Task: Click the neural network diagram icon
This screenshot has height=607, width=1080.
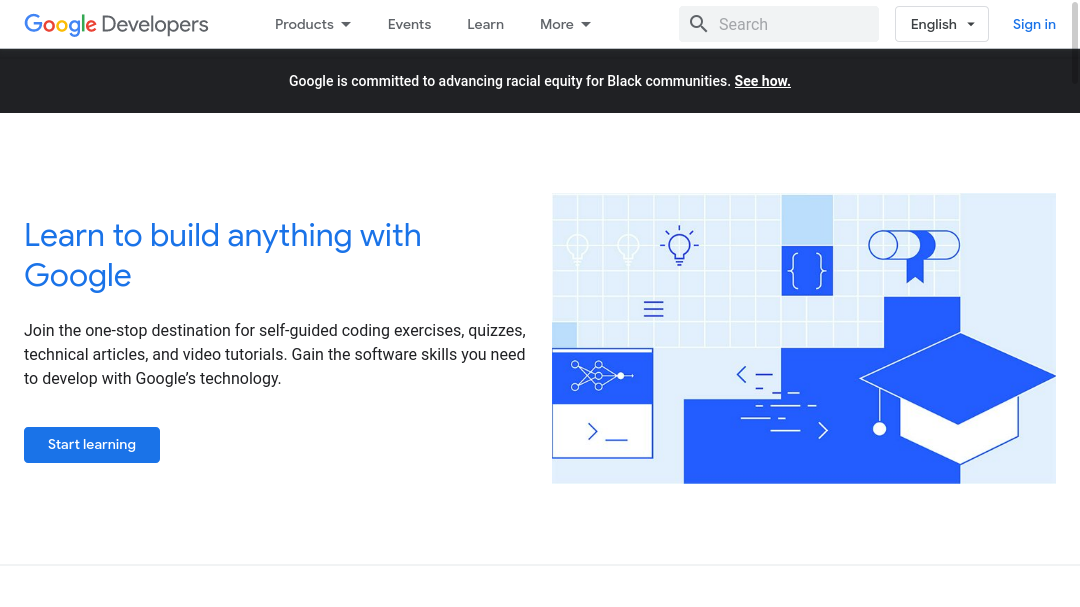Action: coord(601,376)
